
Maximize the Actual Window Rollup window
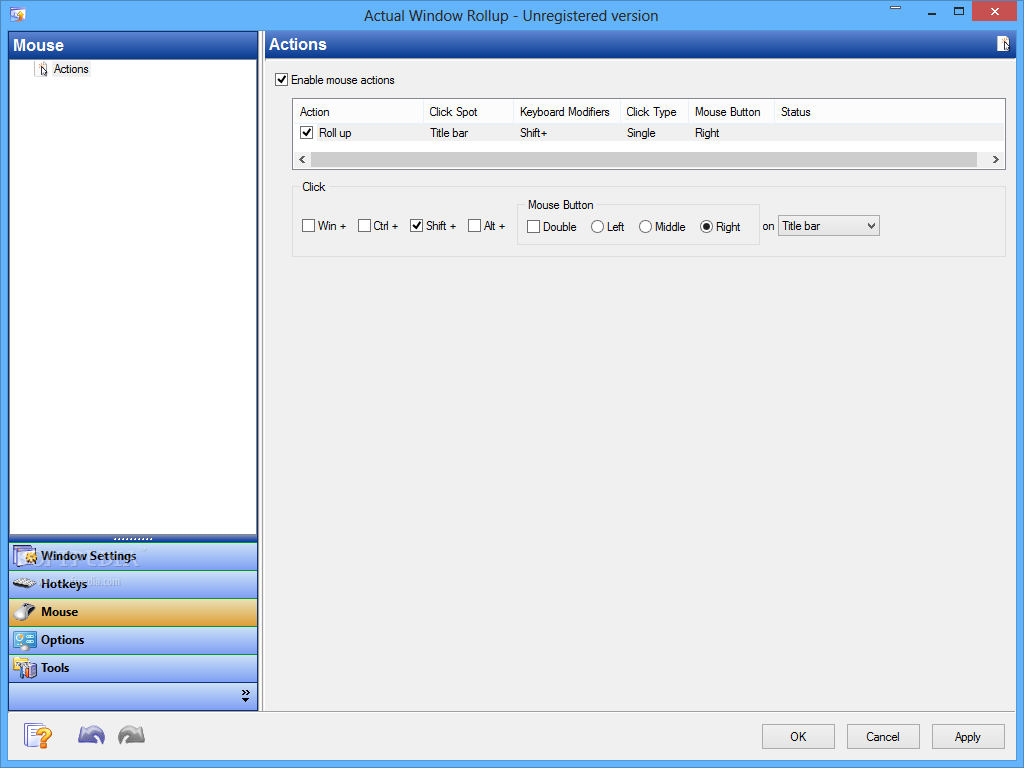[959, 12]
